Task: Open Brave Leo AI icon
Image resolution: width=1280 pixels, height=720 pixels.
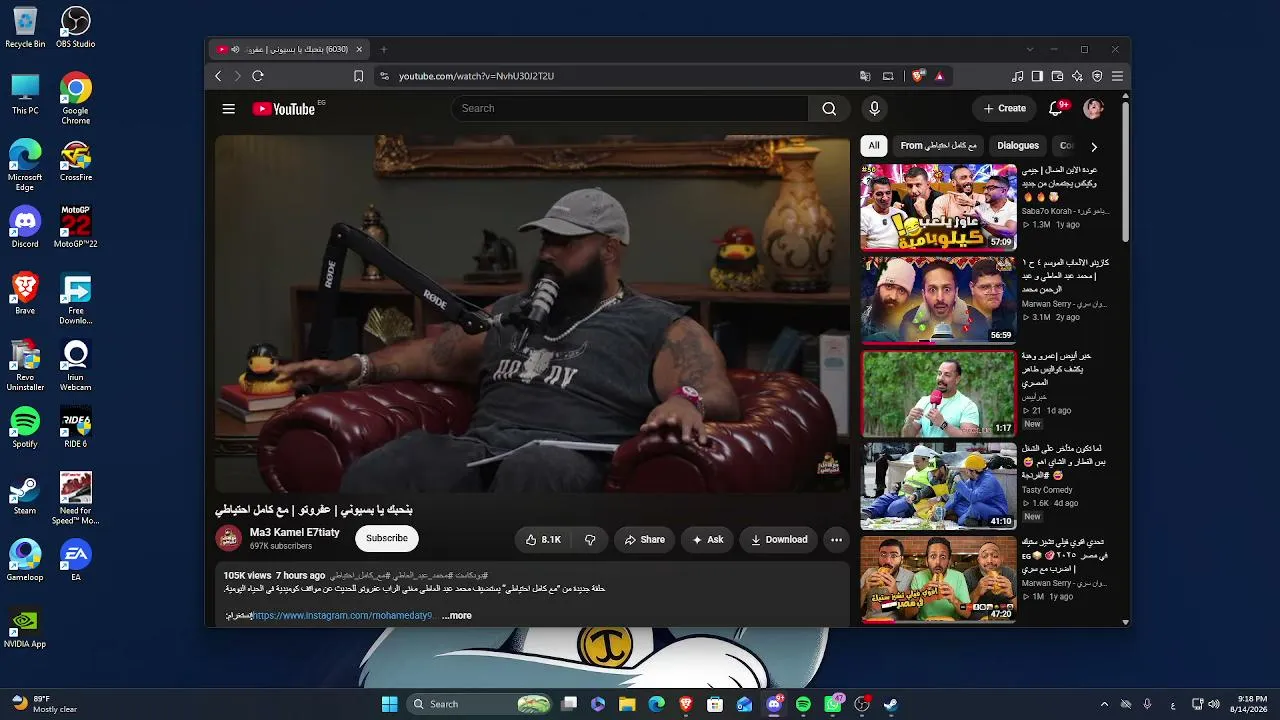Action: coord(1077,76)
